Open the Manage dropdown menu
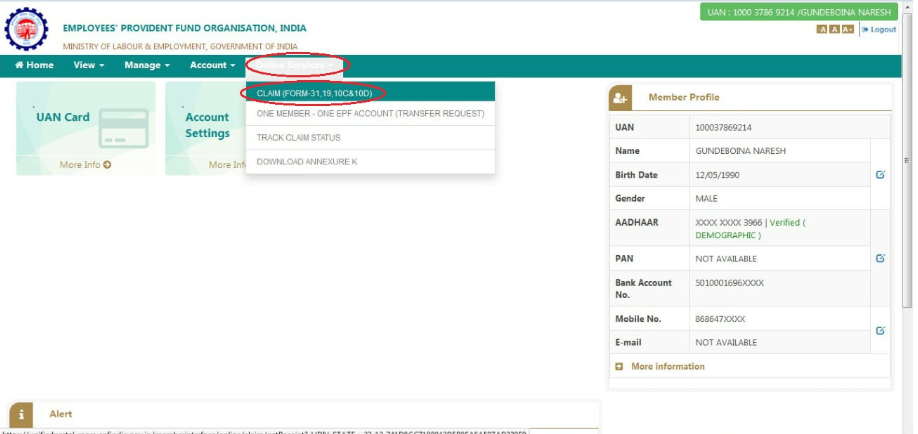918x434 pixels. 146,65
